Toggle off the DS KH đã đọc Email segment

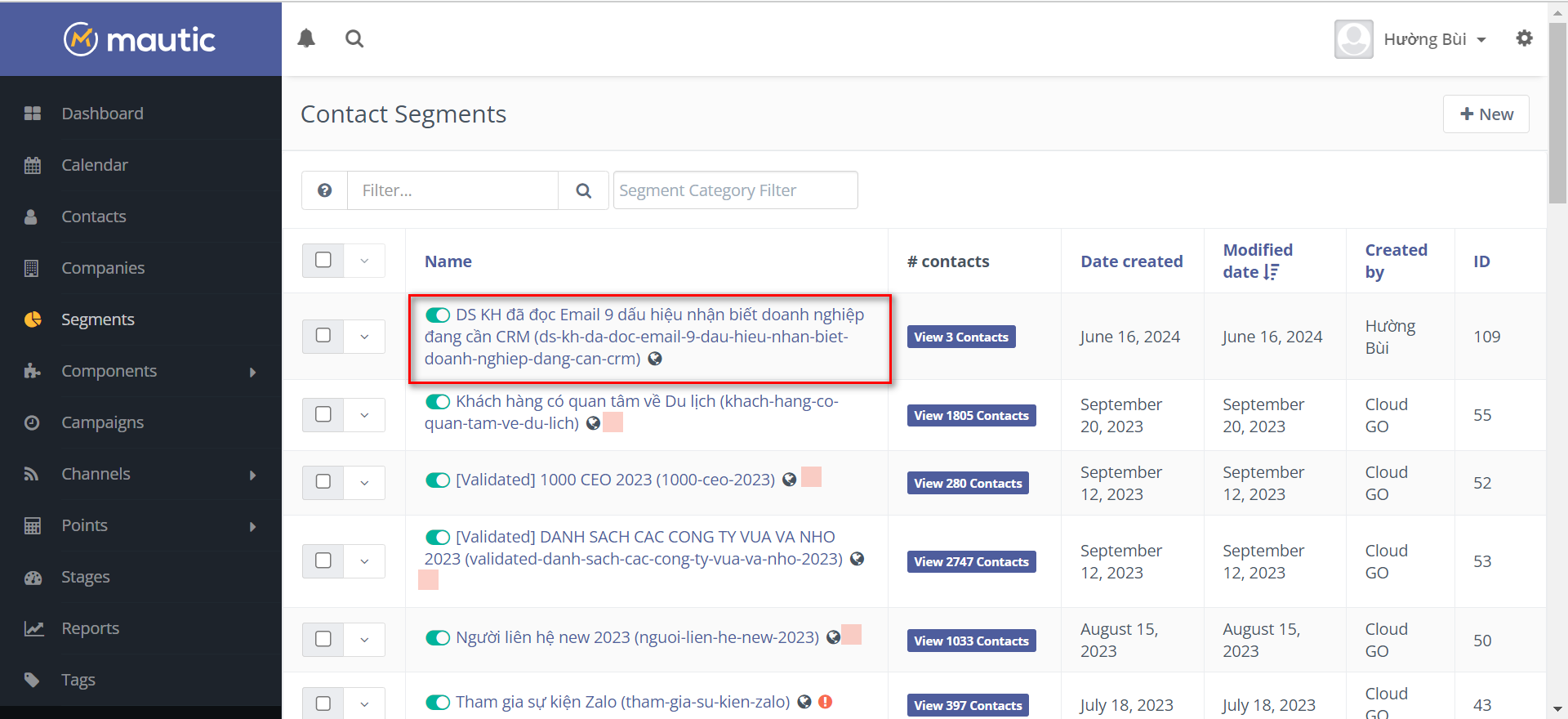point(438,315)
